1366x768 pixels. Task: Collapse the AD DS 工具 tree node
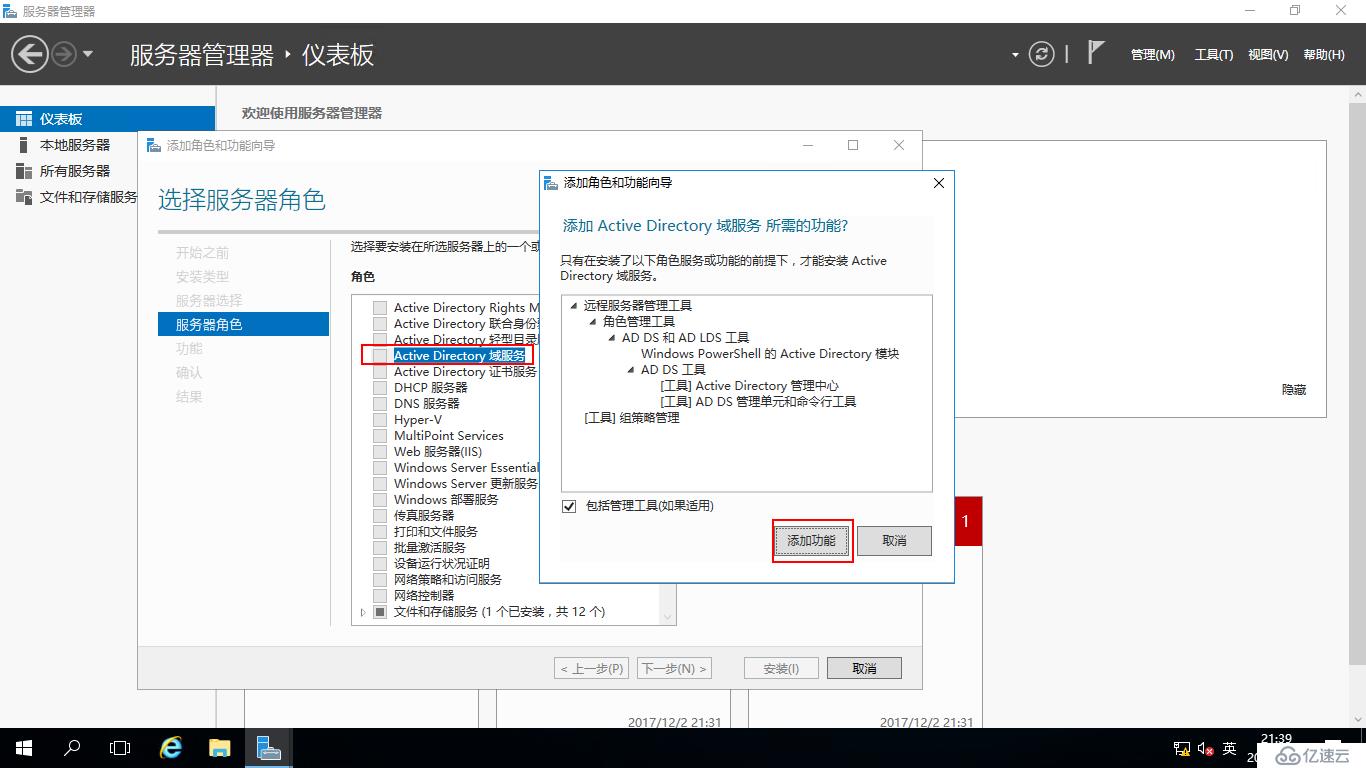click(630, 370)
